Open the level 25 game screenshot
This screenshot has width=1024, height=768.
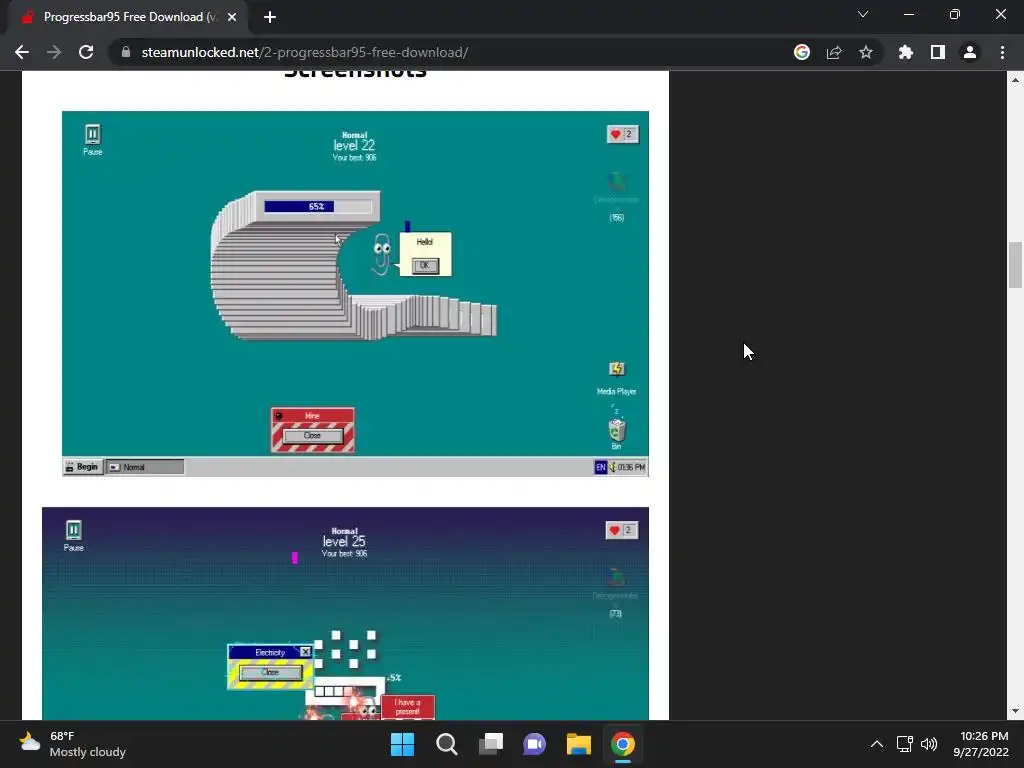(345, 613)
